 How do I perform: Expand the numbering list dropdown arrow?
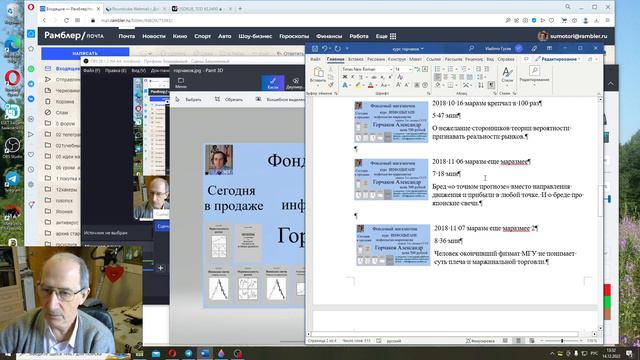click(x=457, y=69)
